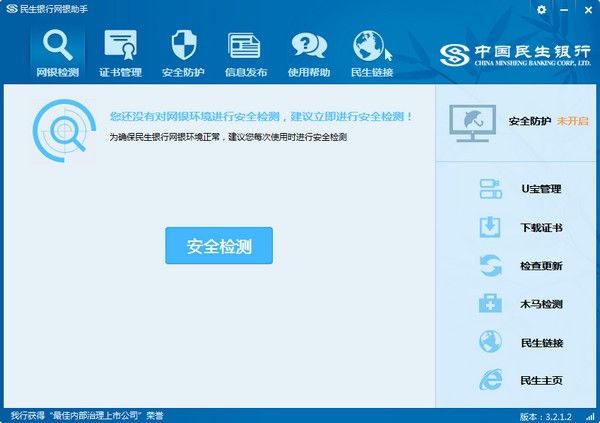The width and height of the screenshot is (600, 423).
Task: Open the 网银检测 magnifier tab
Action: 57,53
